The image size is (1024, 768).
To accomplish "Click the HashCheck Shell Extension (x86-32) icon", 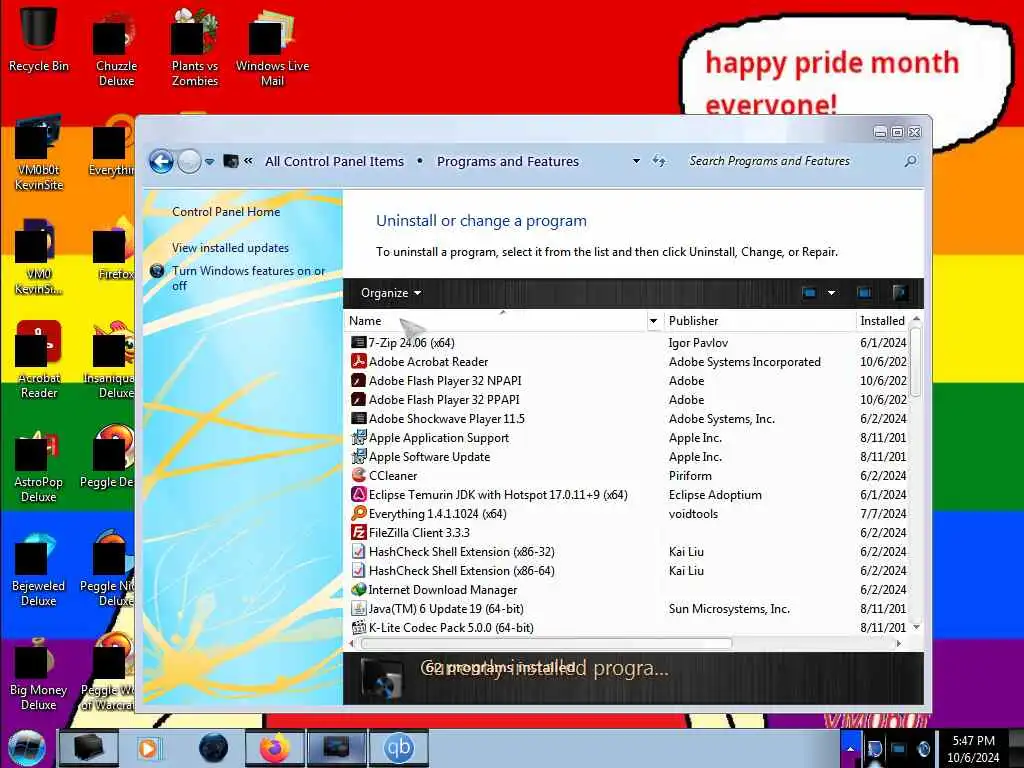I will point(359,551).
